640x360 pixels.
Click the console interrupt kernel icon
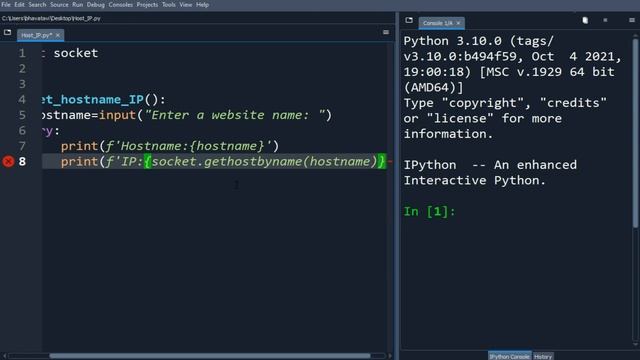[605, 20]
